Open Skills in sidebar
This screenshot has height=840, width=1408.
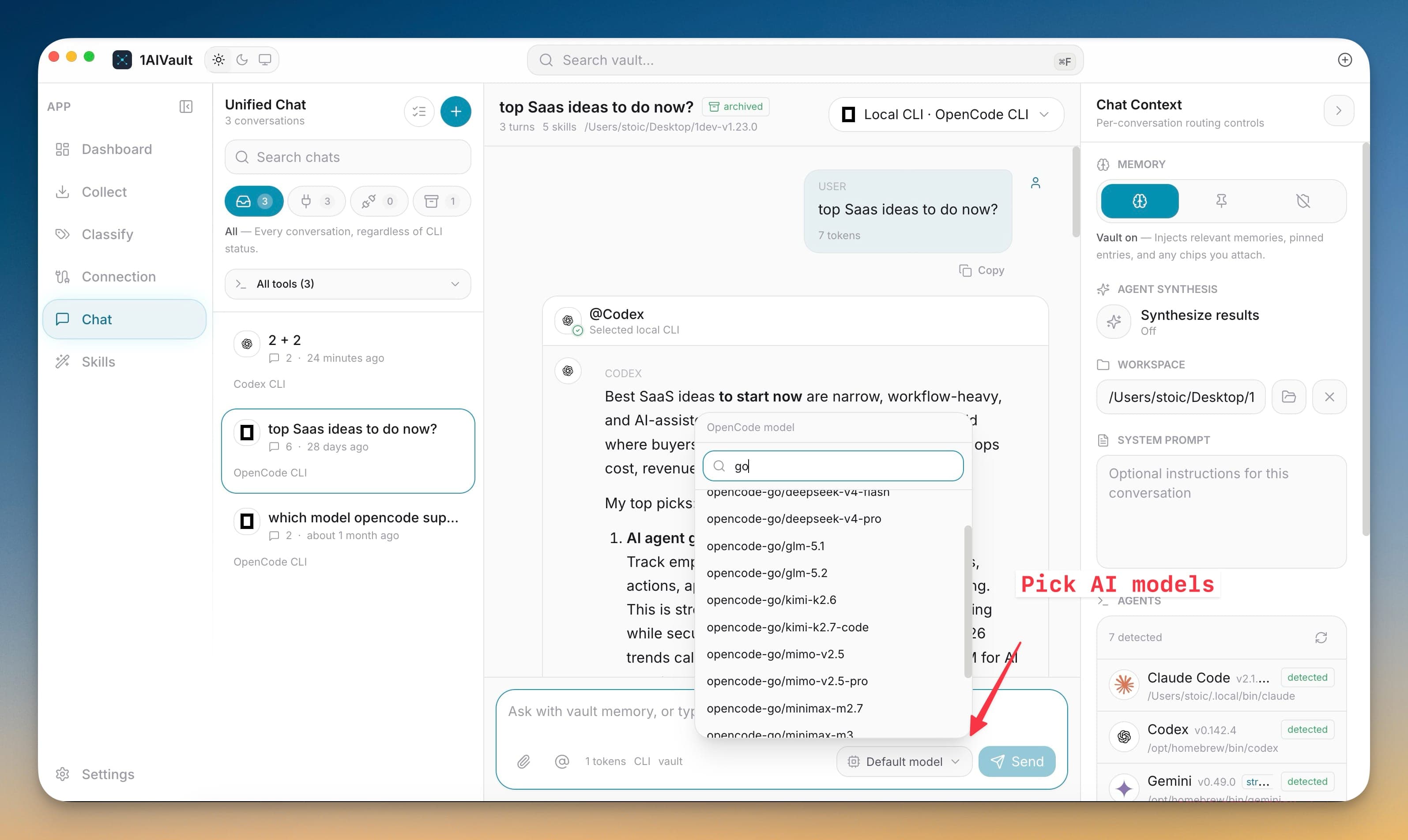(124, 362)
